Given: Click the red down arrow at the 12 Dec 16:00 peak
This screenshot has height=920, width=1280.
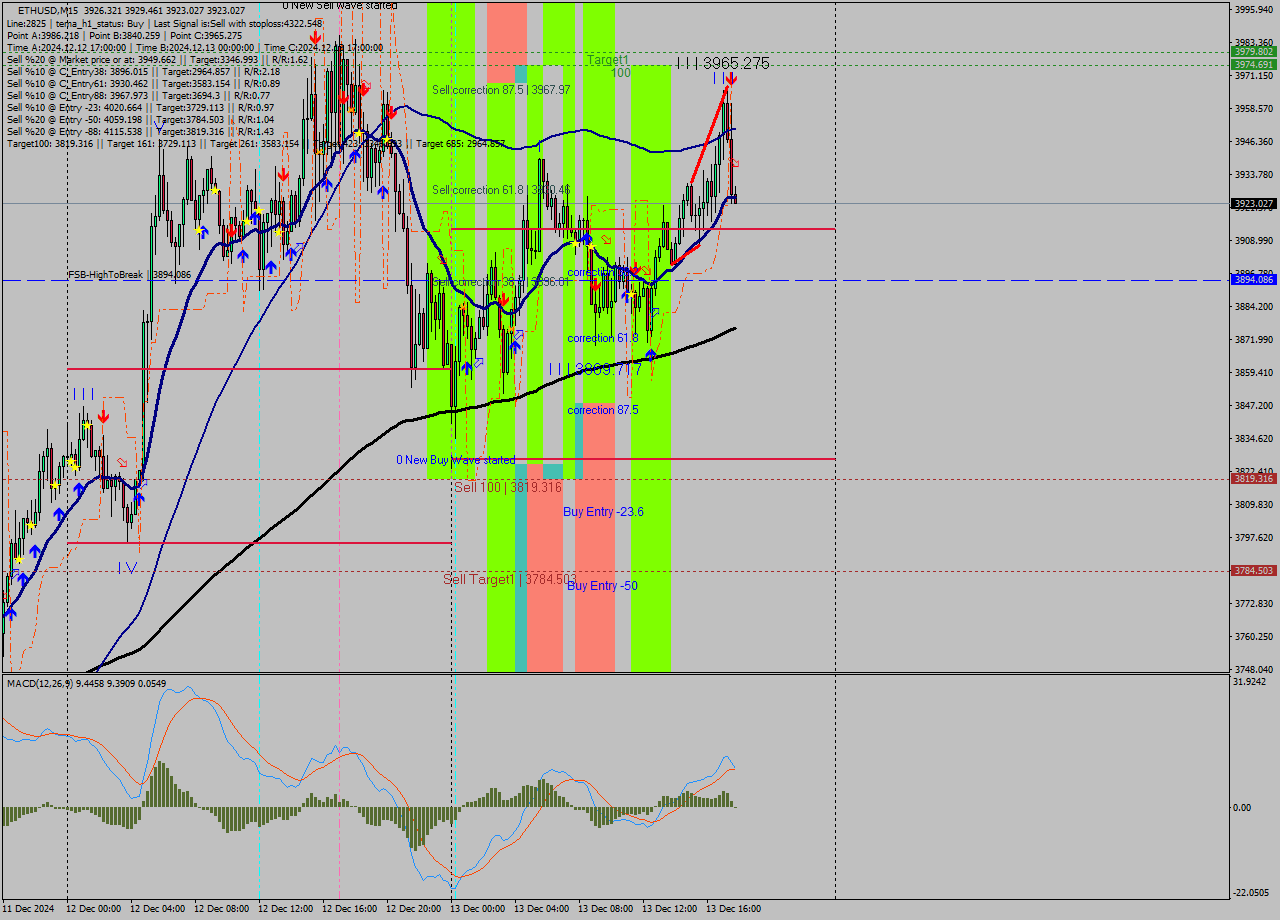Looking at the screenshot, I should point(343,99).
